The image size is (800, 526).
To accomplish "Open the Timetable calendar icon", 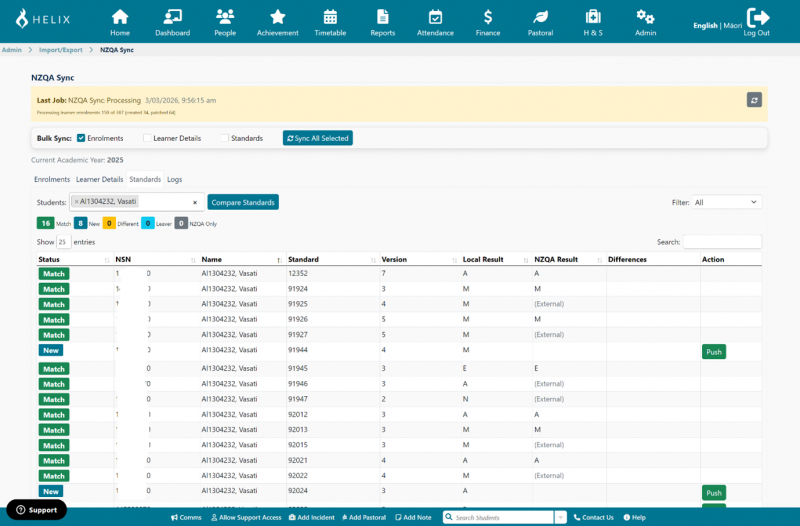I will click(330, 21).
